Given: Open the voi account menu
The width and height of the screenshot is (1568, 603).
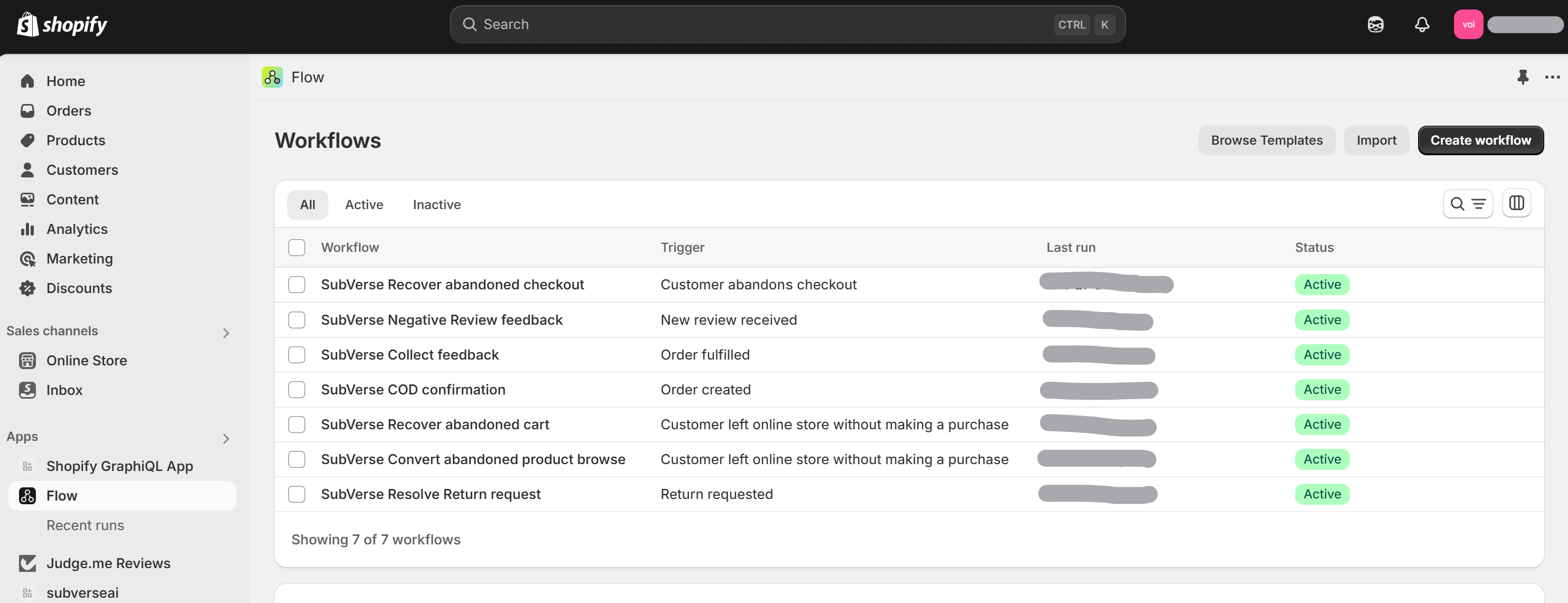Looking at the screenshot, I should tap(1468, 24).
